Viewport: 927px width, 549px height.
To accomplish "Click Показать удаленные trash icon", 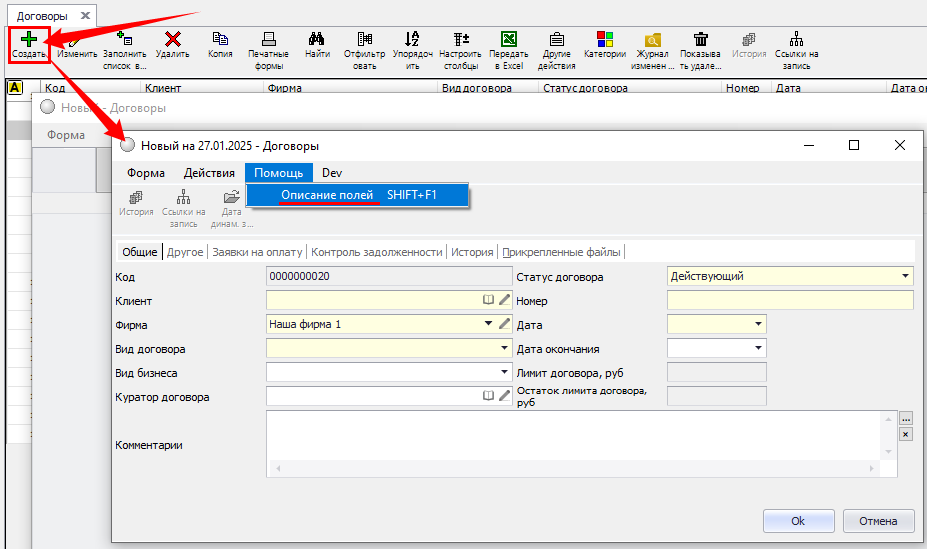I will click(x=701, y=39).
